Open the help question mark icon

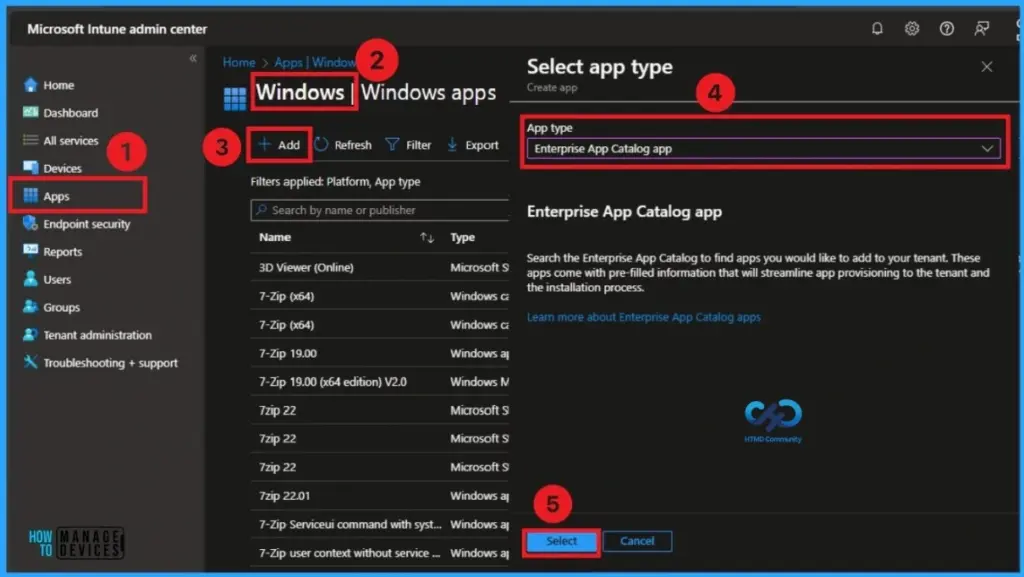946,29
